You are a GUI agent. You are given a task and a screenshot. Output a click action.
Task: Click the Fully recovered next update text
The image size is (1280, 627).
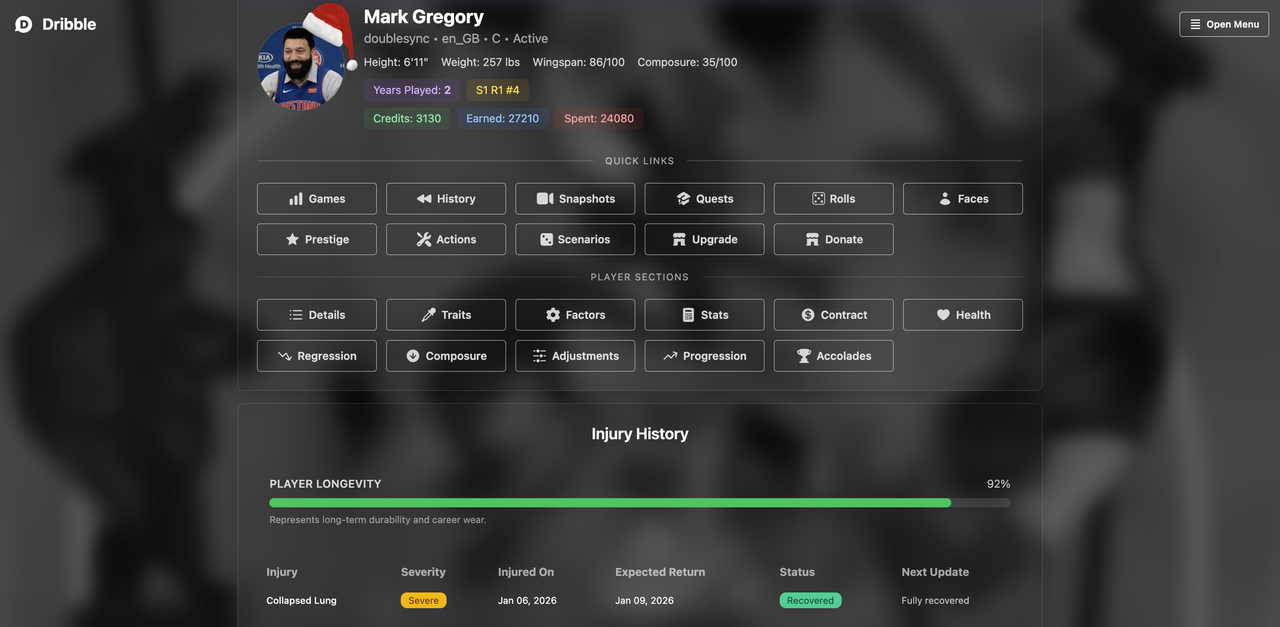(935, 601)
